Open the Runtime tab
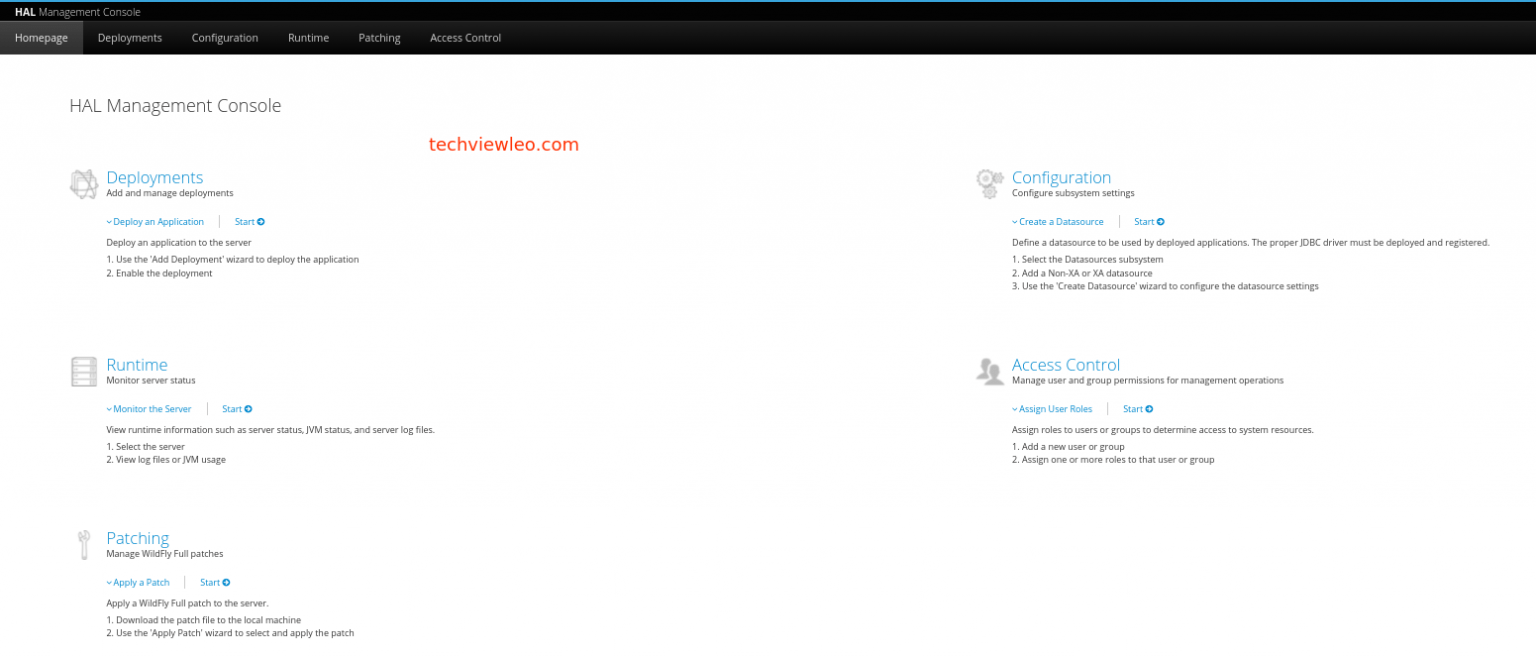This screenshot has width=1536, height=657. click(x=308, y=37)
